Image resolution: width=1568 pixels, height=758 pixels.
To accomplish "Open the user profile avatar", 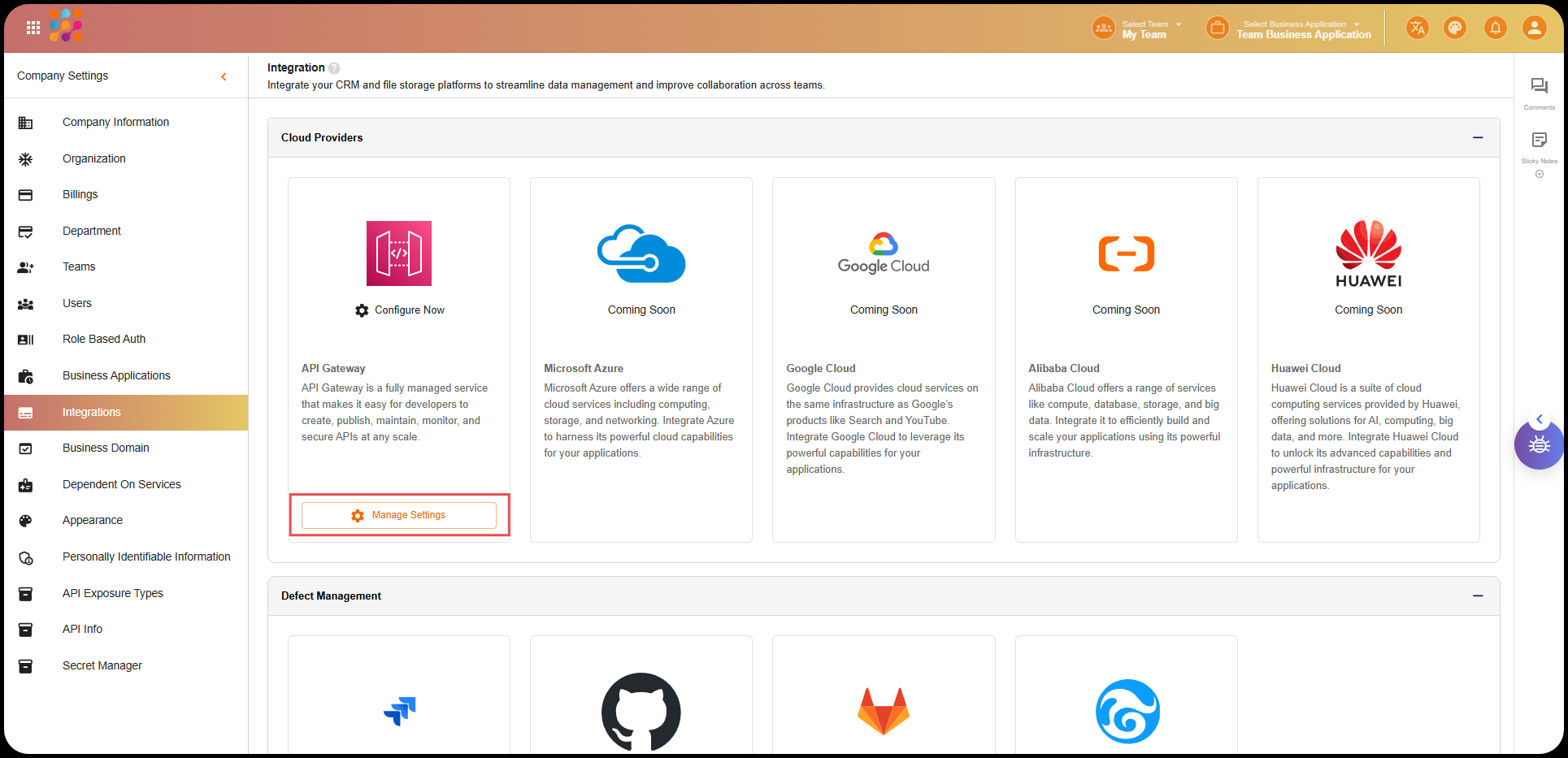I will click(1534, 28).
